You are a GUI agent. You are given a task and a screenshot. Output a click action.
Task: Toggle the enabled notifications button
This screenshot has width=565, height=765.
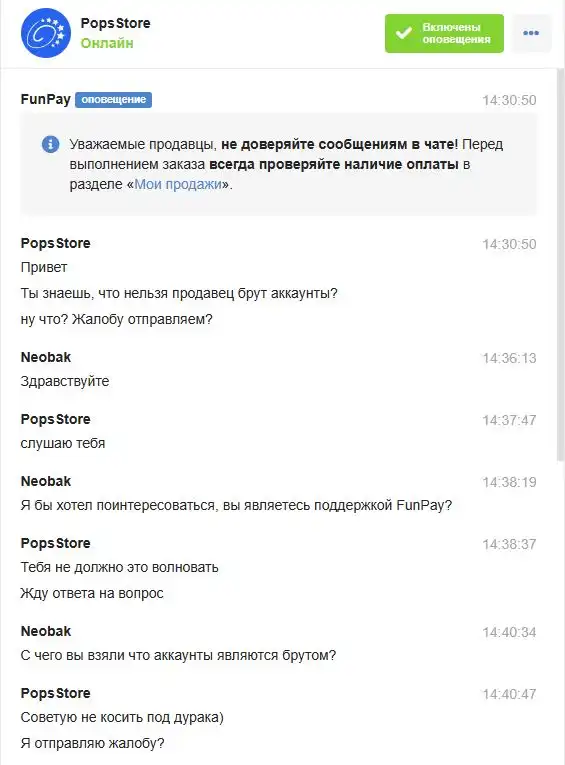point(444,33)
